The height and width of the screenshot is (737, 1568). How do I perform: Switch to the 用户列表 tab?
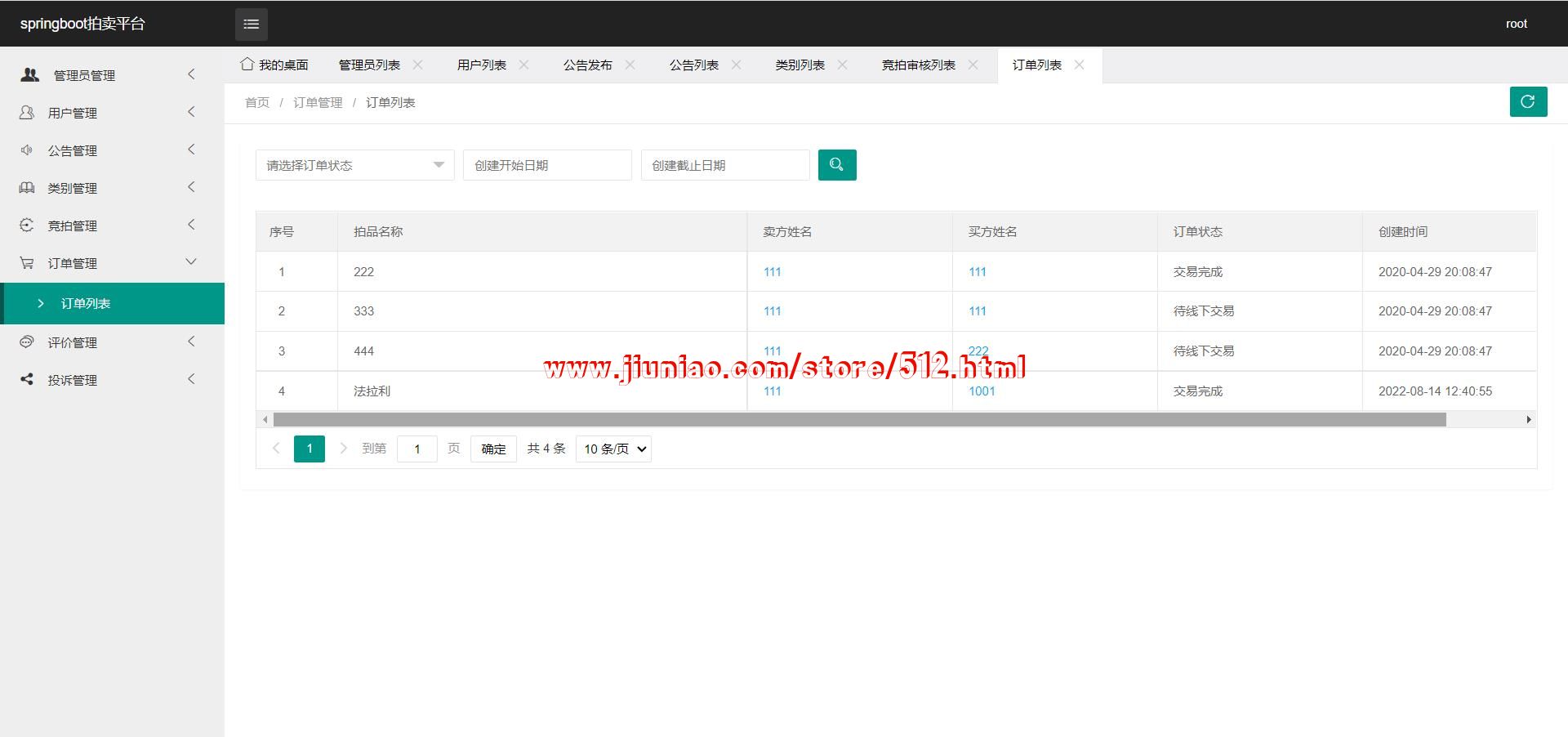point(481,65)
